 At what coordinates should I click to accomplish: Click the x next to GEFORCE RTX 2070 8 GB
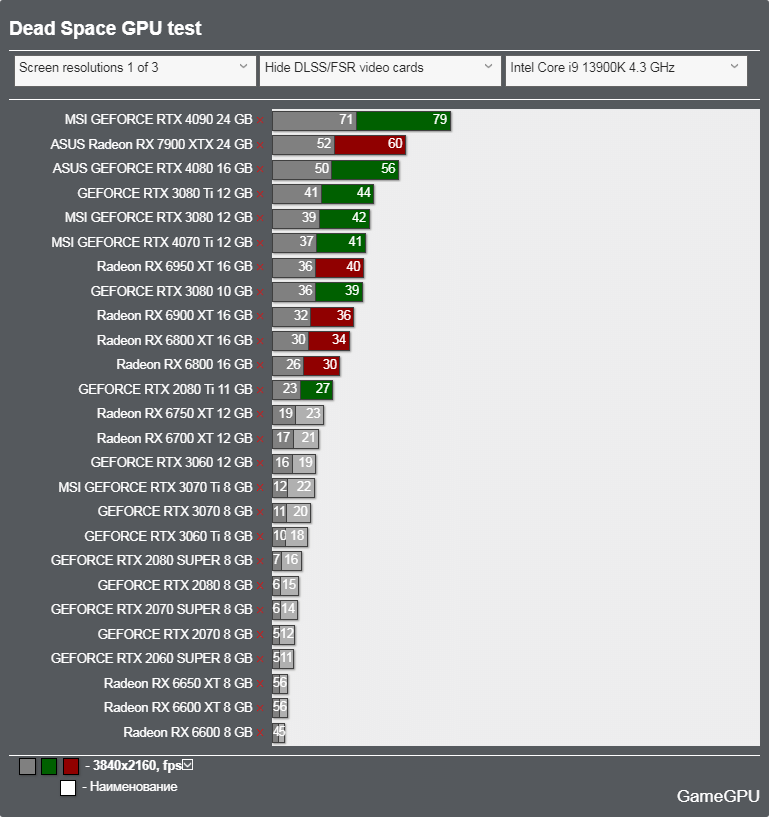coord(260,635)
